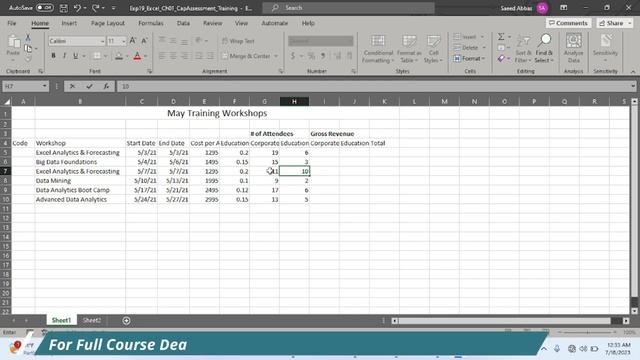Open the font size dropdown
640x360 pixels.
[123, 41]
